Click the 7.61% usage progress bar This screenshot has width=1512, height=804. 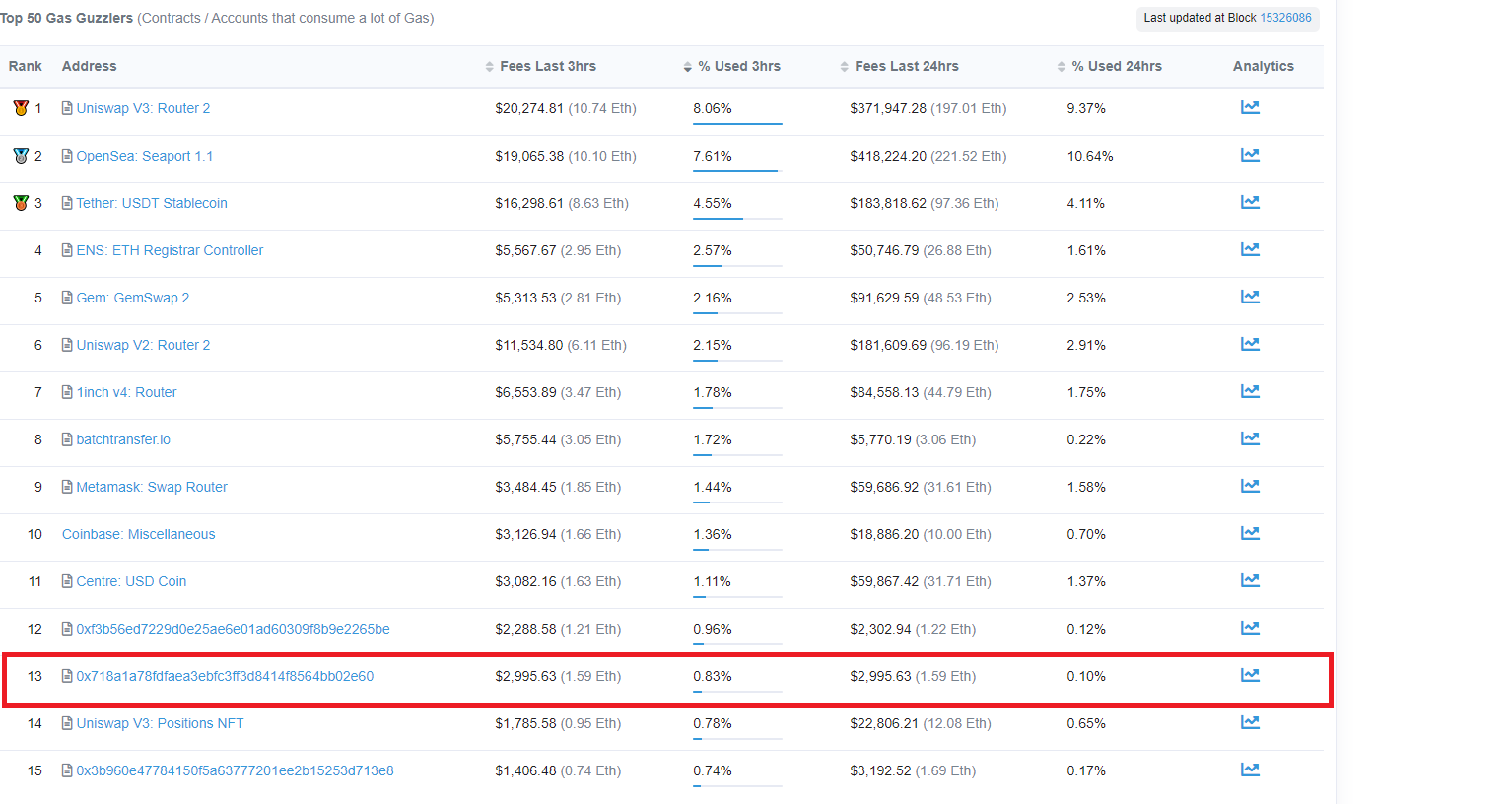(737, 171)
